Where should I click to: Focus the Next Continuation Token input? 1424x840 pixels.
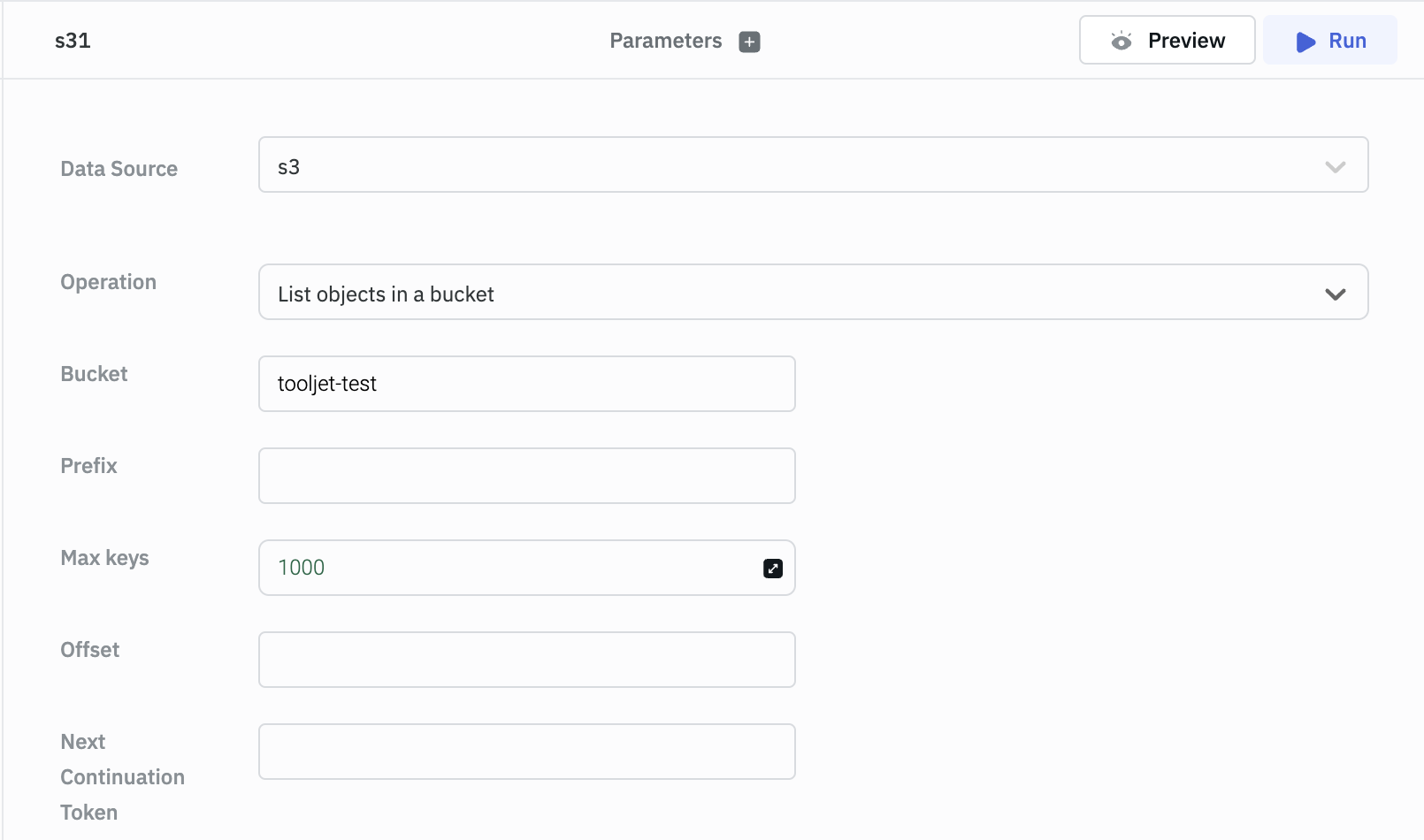(x=526, y=752)
